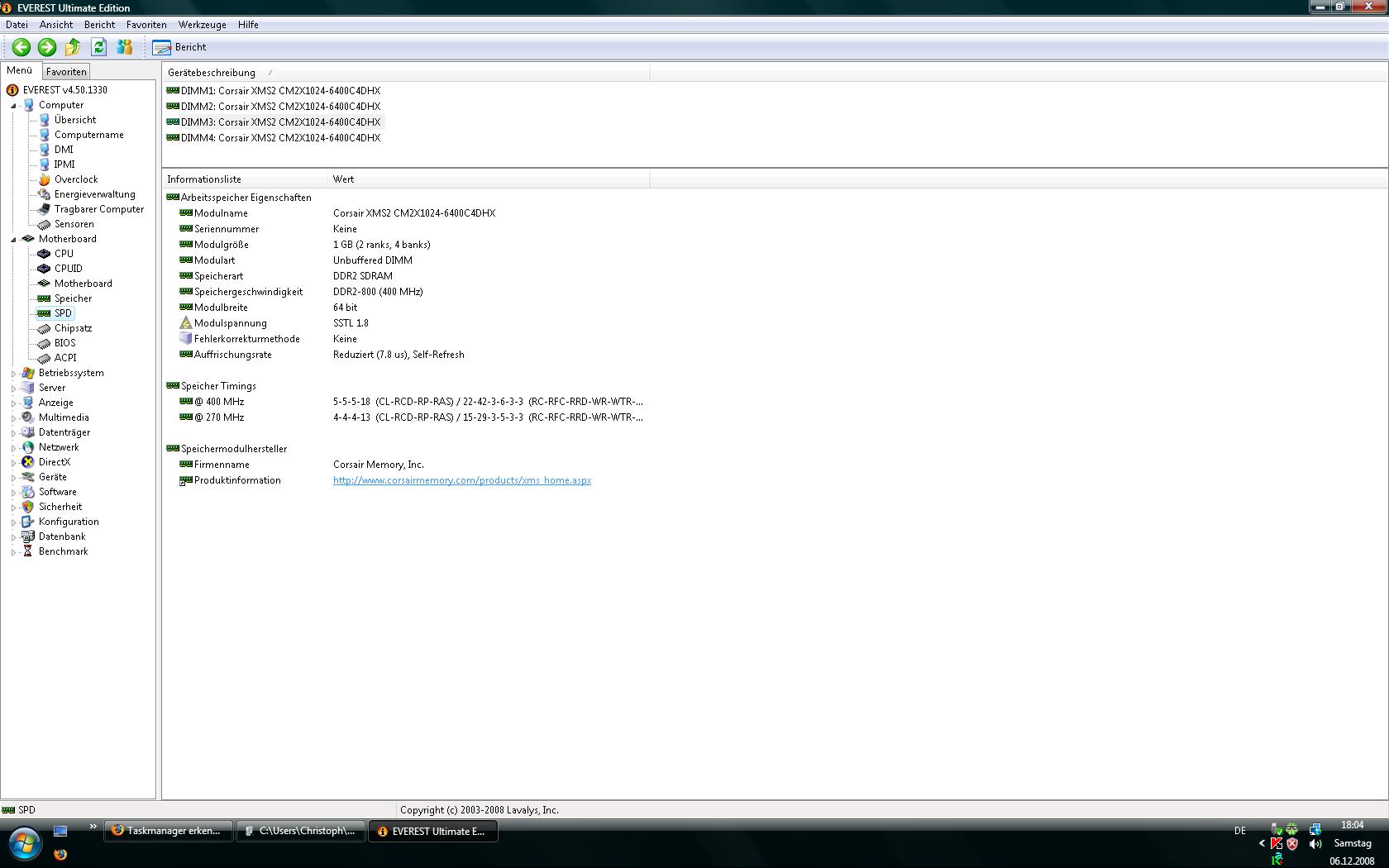Image resolution: width=1389 pixels, height=868 pixels.
Task: Select the DMI tree item
Action: coord(63,150)
